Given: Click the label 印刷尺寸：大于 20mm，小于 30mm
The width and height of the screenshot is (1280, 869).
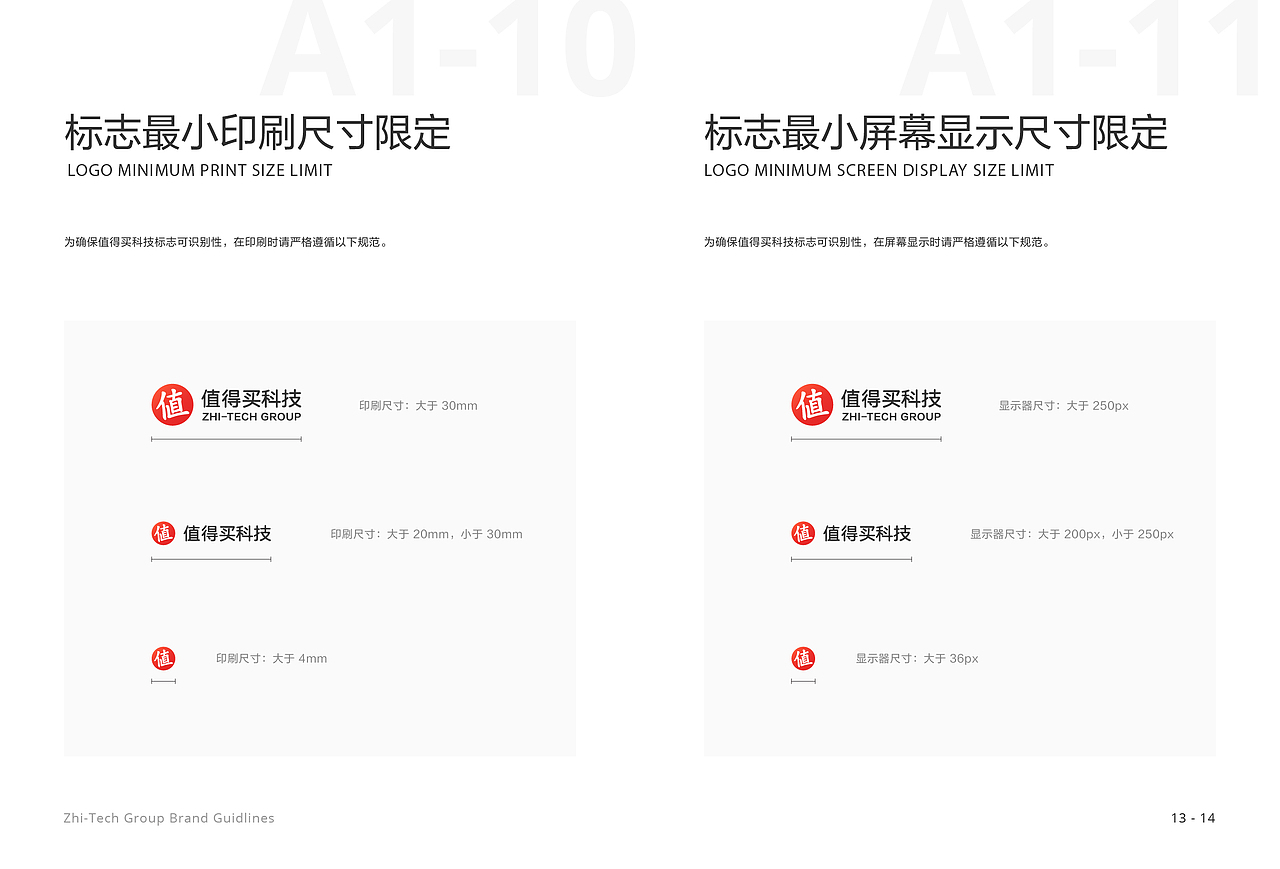Looking at the screenshot, I should pyautogui.click(x=426, y=534).
